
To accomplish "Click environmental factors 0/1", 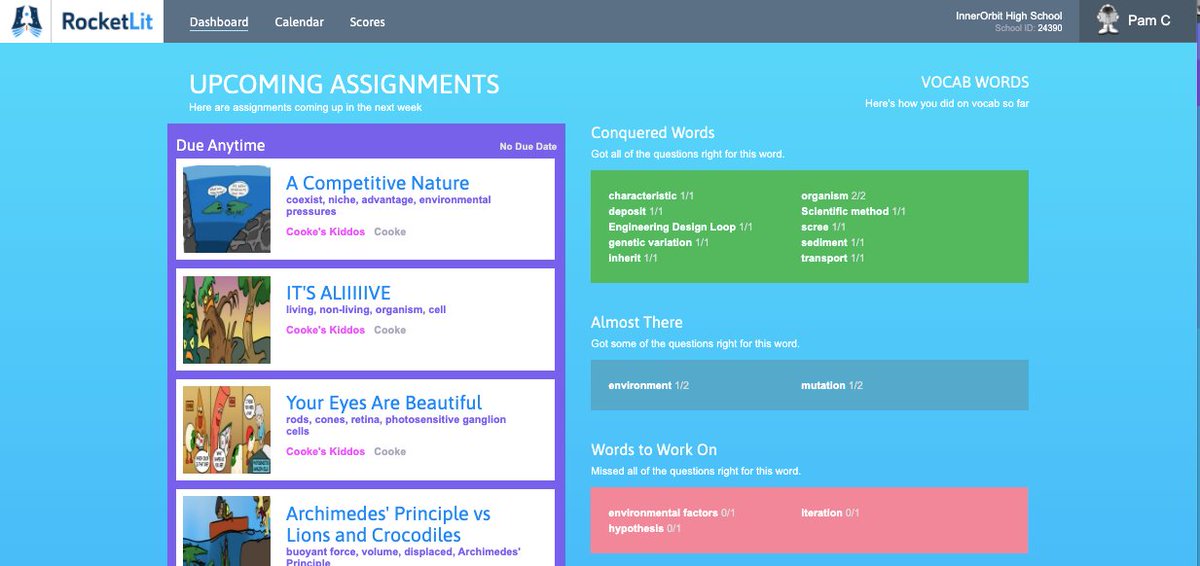I will 671,513.
